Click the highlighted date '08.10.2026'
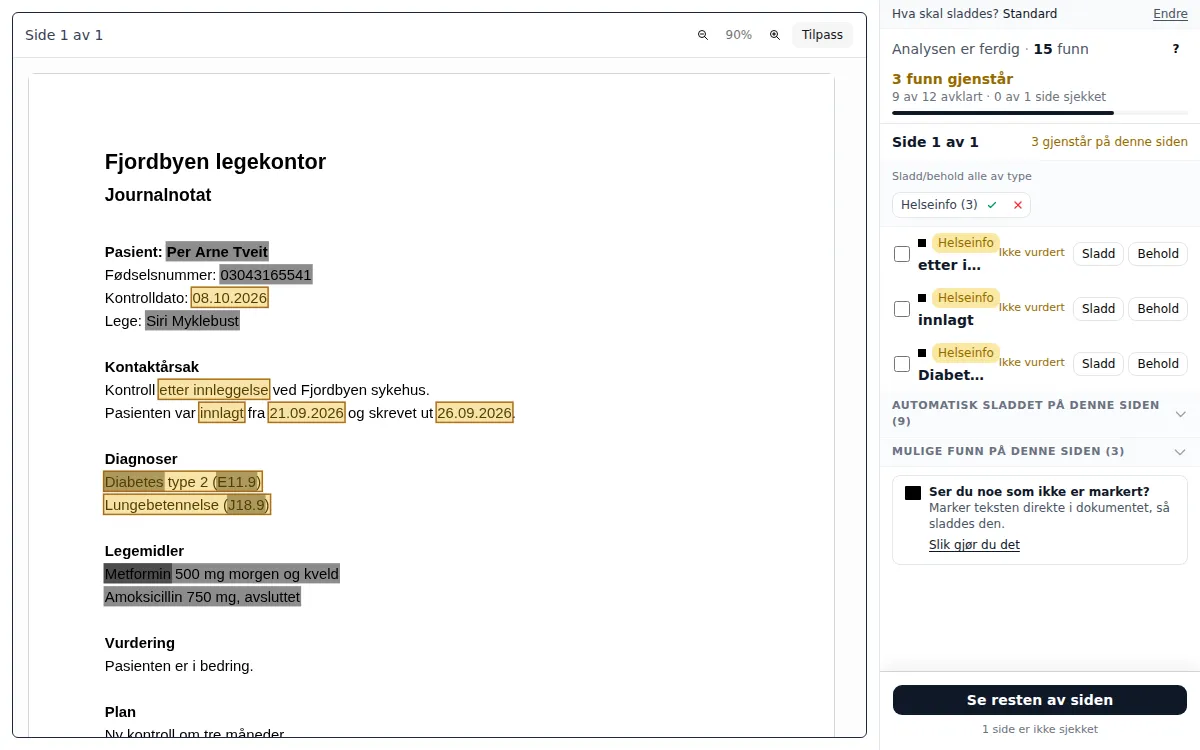 coord(230,298)
